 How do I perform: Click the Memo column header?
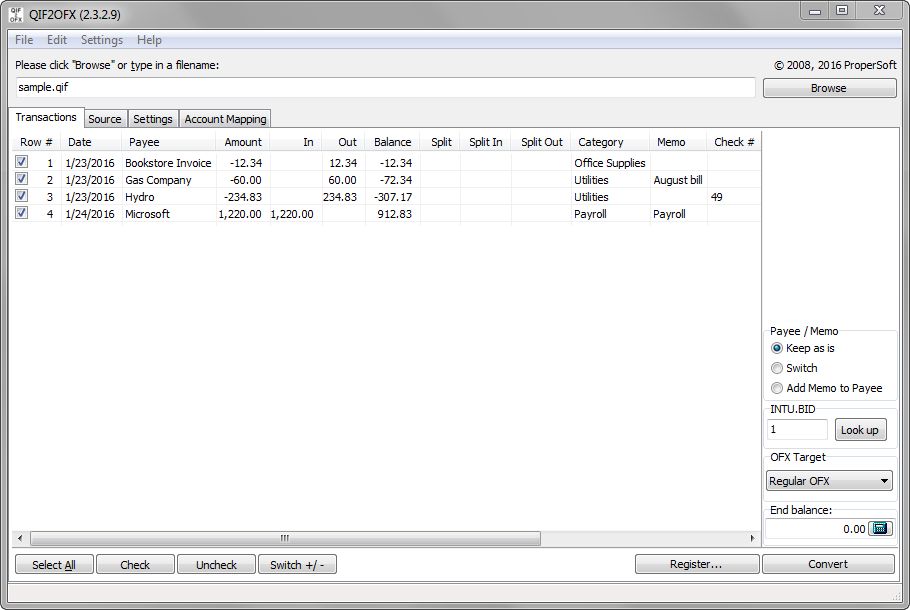[x=678, y=142]
